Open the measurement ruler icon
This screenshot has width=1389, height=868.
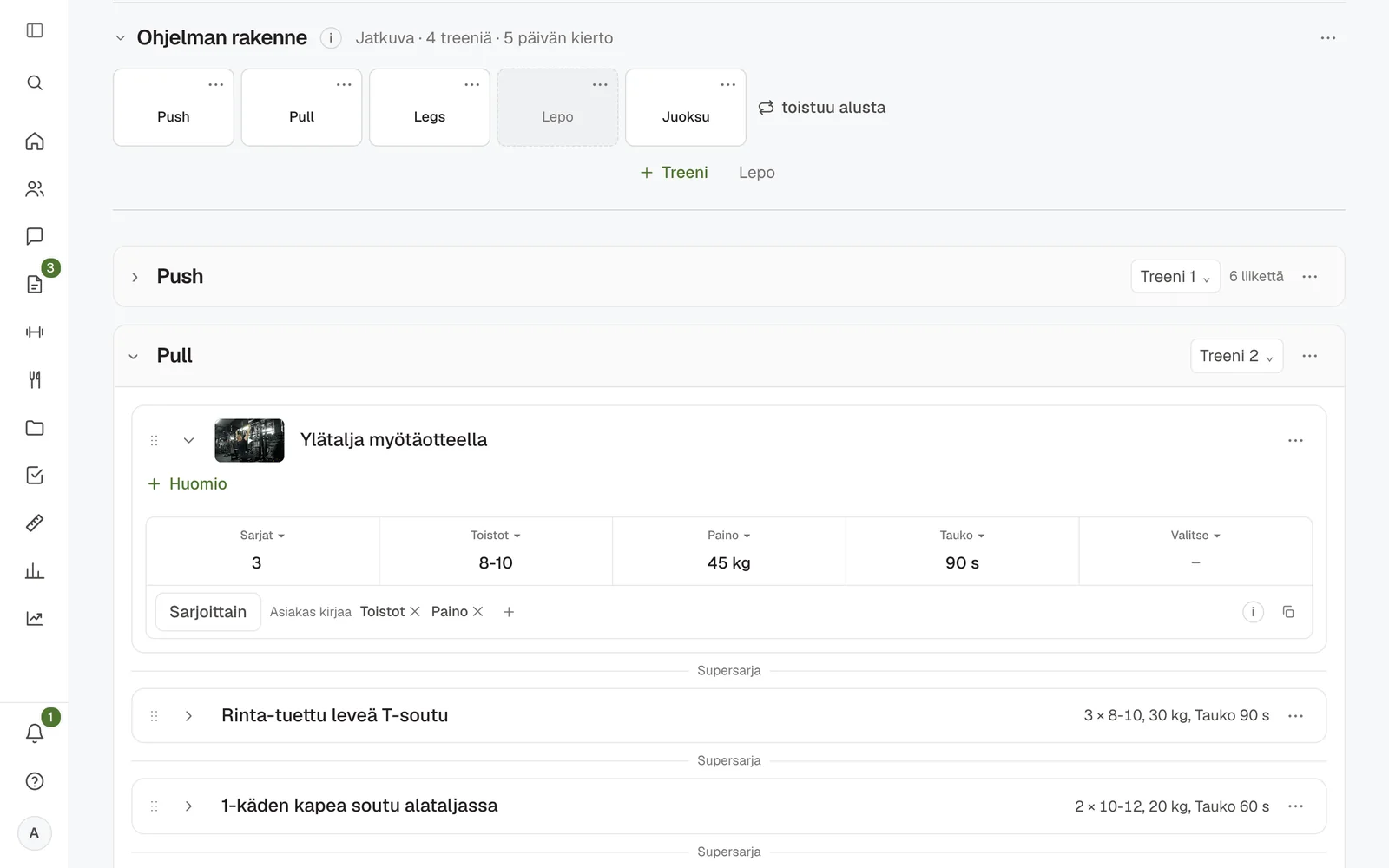(35, 523)
